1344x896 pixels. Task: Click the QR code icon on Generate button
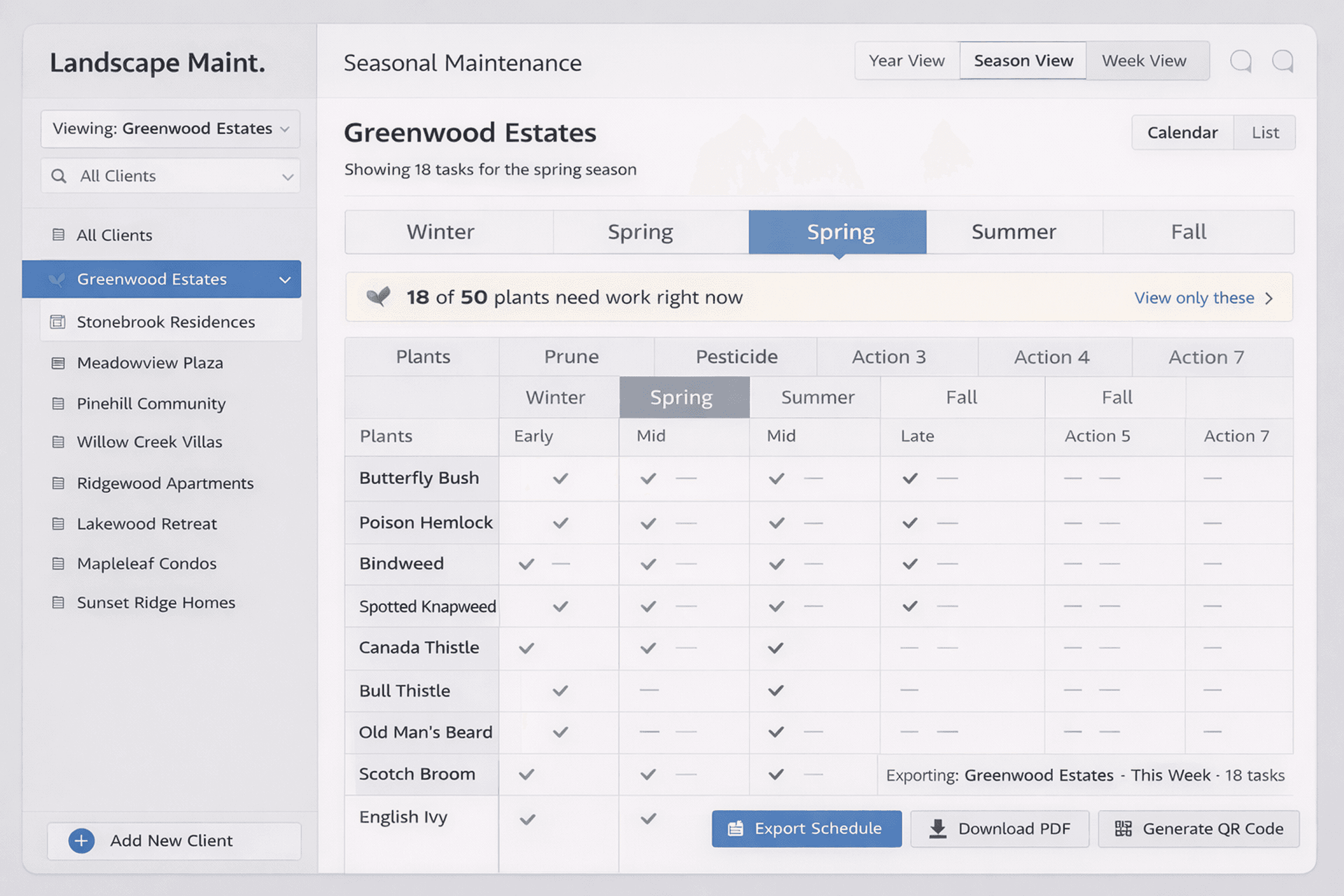1123,828
